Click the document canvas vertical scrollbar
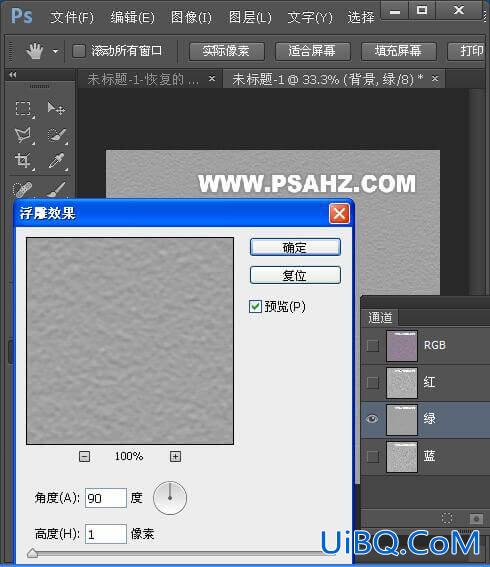The image size is (490, 567). pos(477,192)
